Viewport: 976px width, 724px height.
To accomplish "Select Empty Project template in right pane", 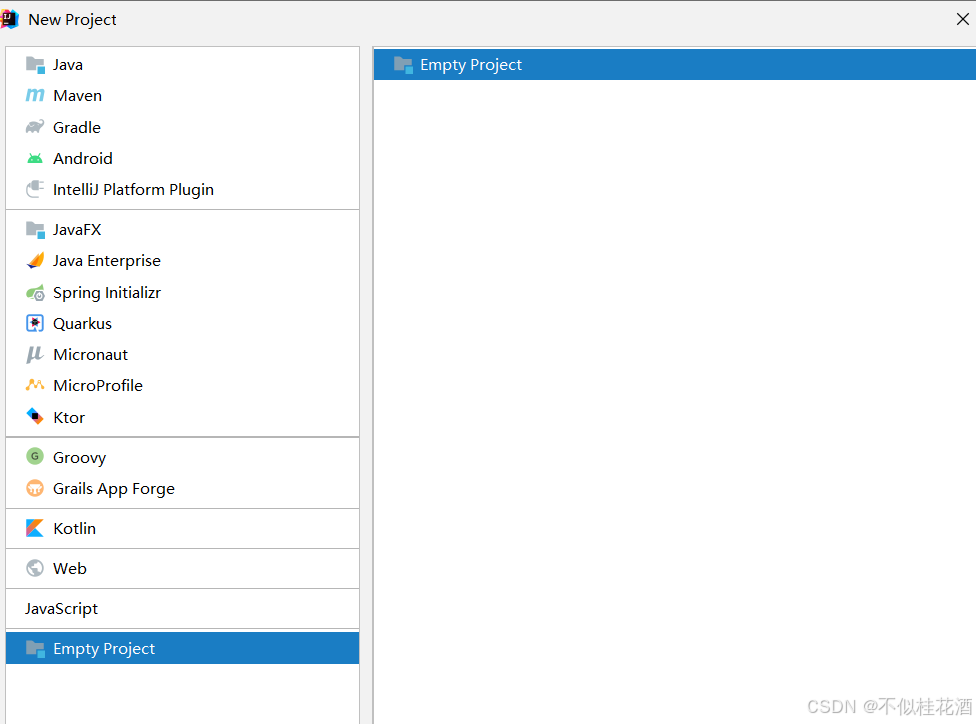I will (675, 65).
